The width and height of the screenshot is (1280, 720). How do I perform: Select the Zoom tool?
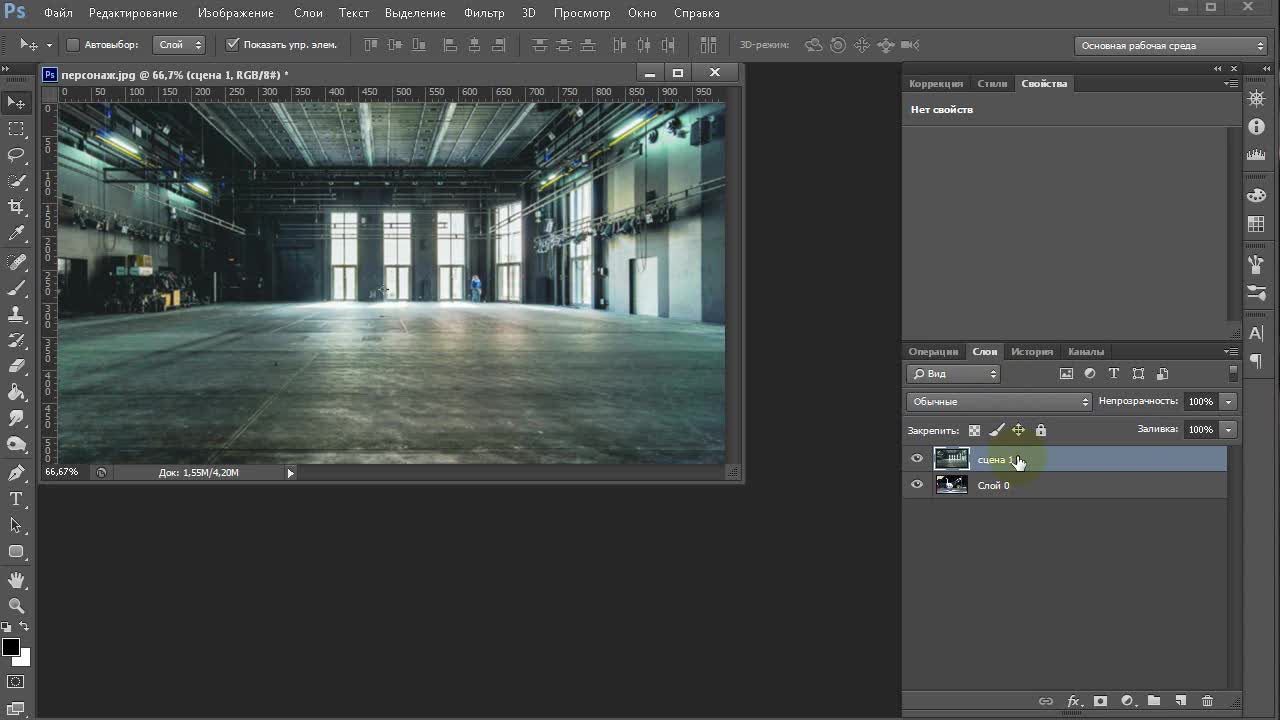pos(16,606)
